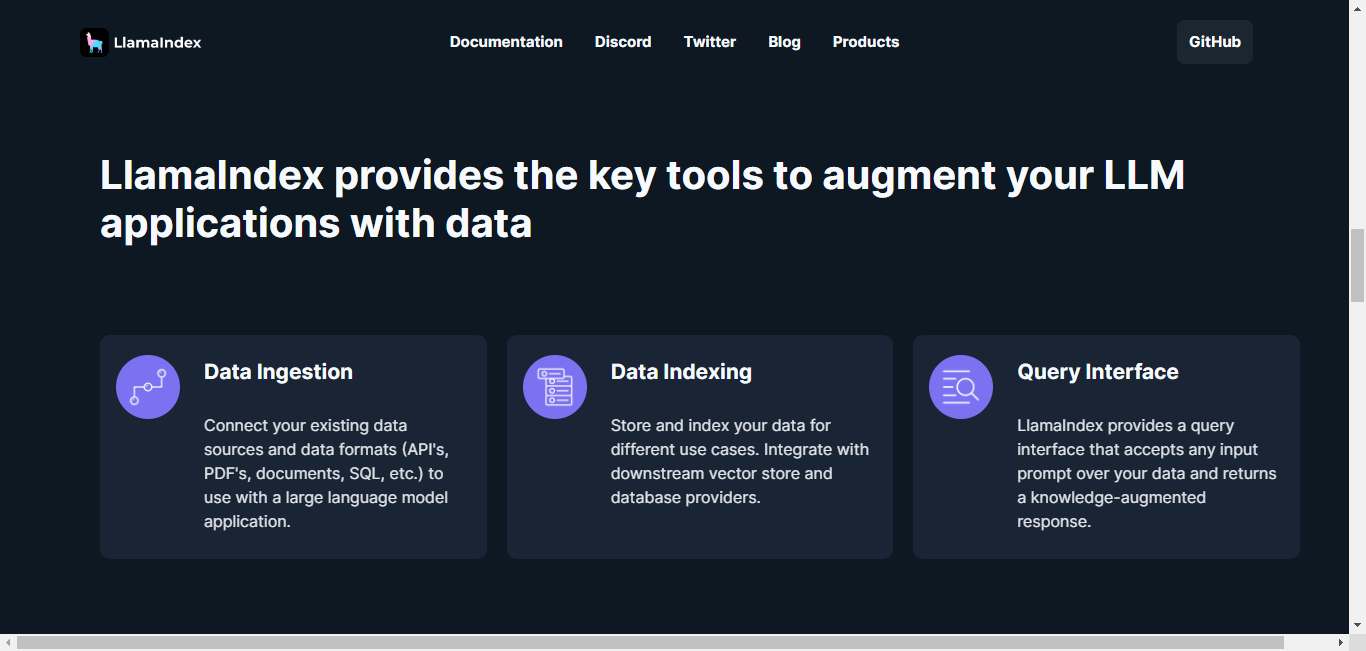Click the vertical scrollbar thumb

1357,265
